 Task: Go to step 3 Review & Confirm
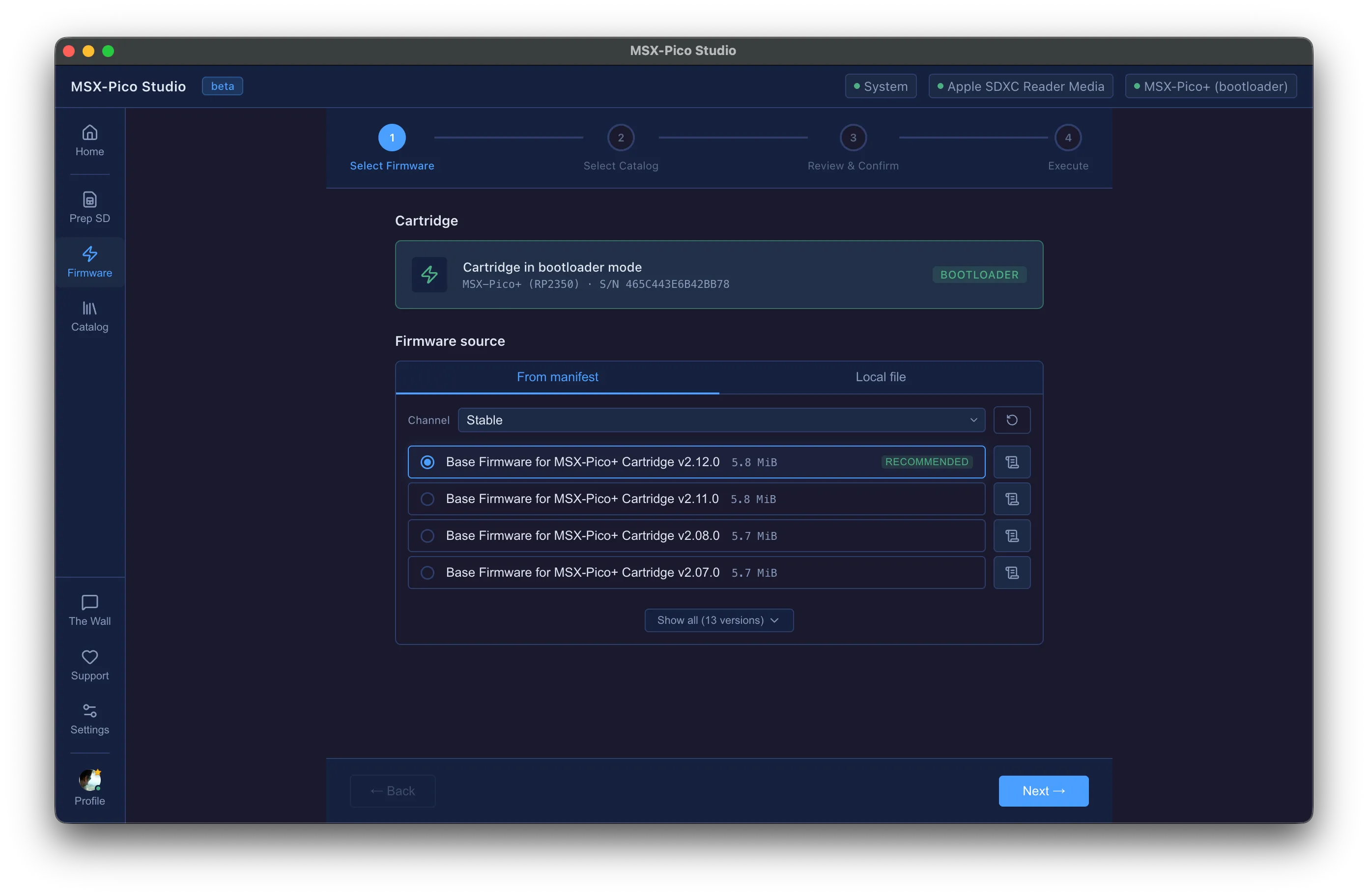(x=853, y=148)
